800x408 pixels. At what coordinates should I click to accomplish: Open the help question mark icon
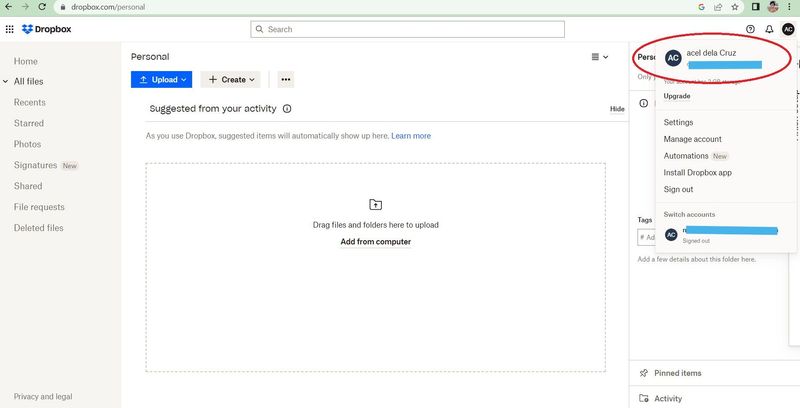tap(750, 29)
